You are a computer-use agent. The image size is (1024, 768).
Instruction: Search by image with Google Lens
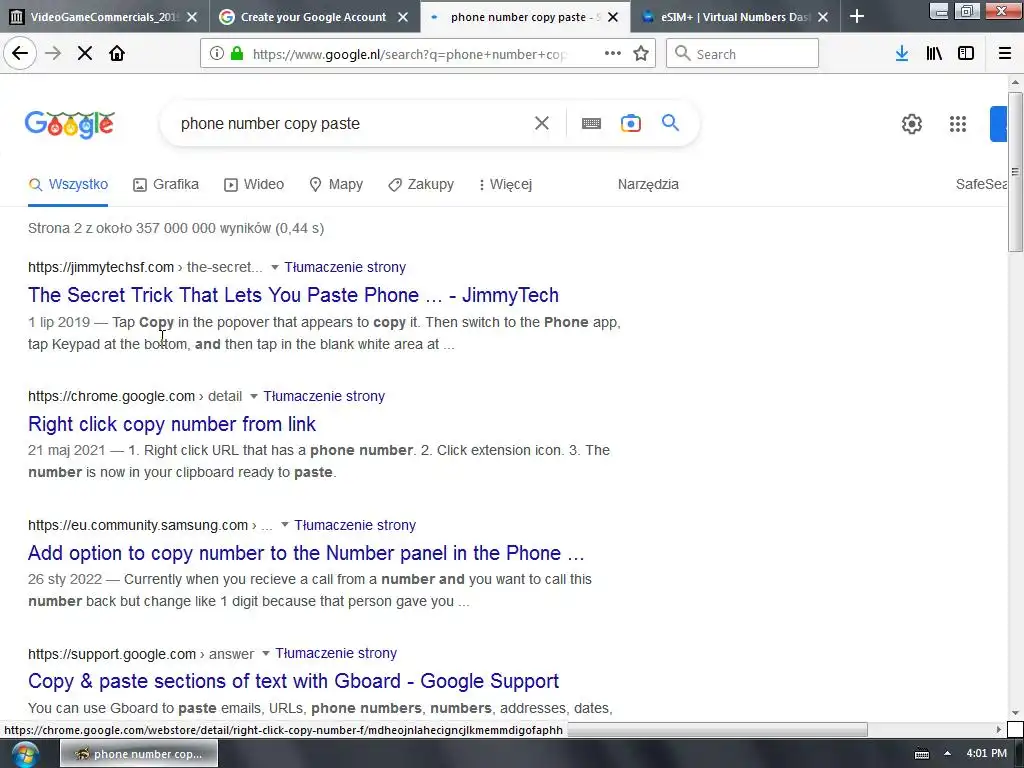pos(631,123)
